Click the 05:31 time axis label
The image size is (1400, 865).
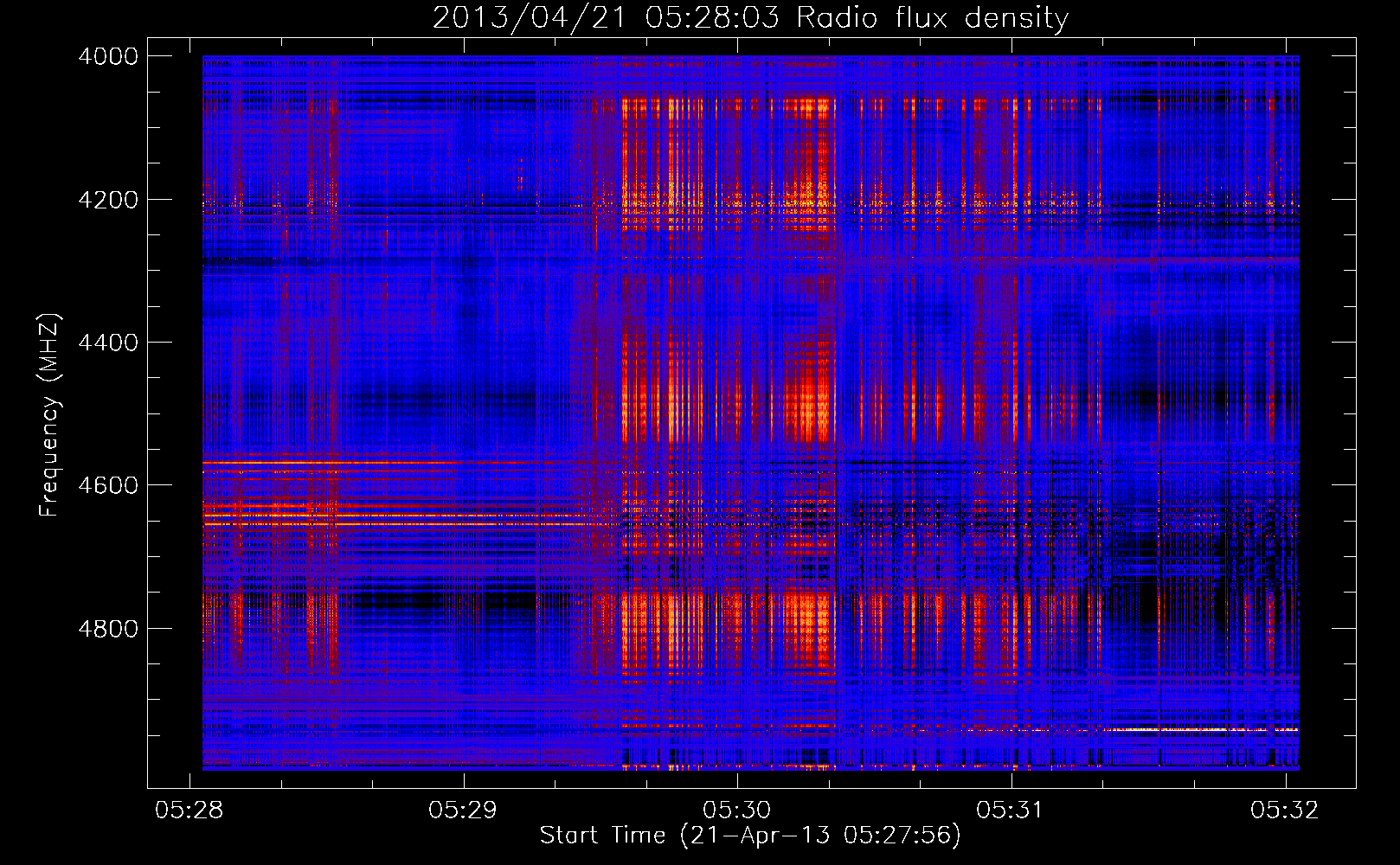[x=1011, y=810]
